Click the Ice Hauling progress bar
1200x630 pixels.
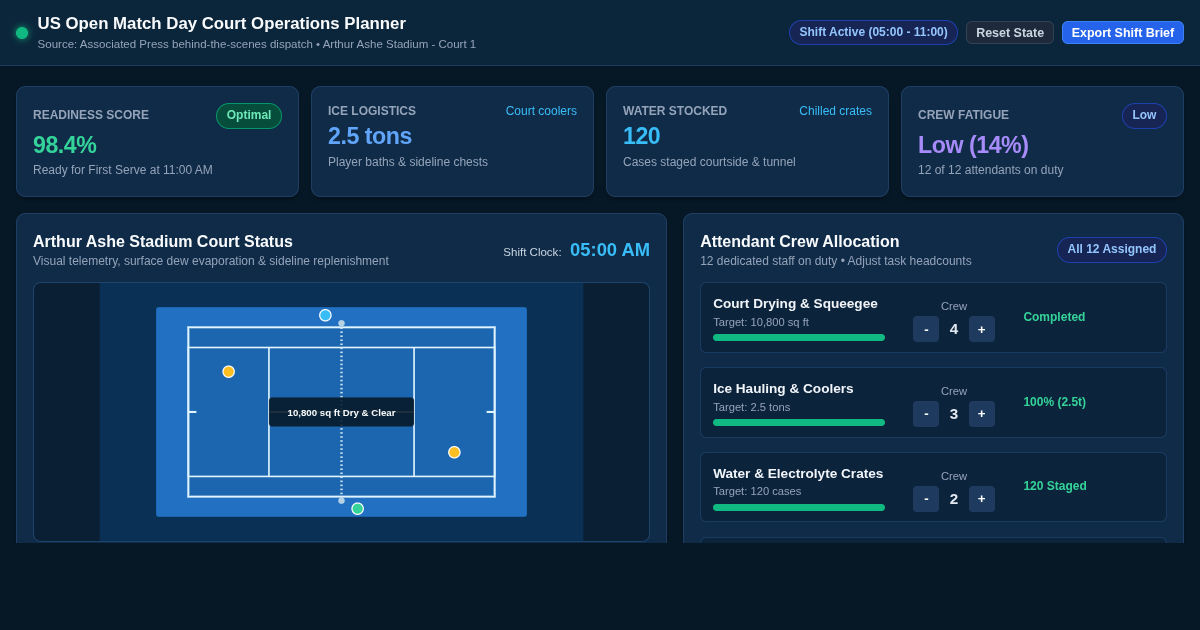(x=799, y=423)
